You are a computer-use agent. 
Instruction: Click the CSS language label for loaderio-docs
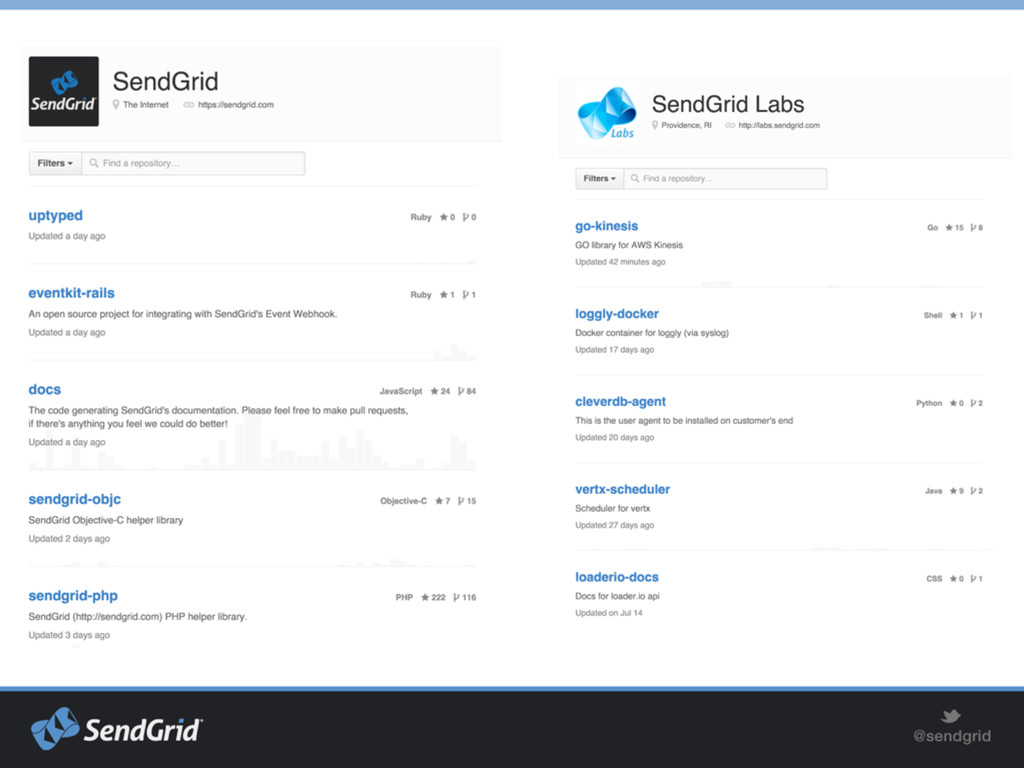point(934,579)
